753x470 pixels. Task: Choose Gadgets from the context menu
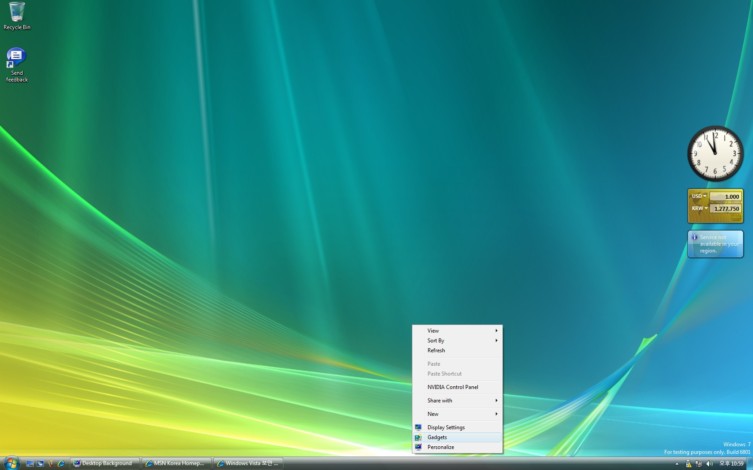coord(457,437)
